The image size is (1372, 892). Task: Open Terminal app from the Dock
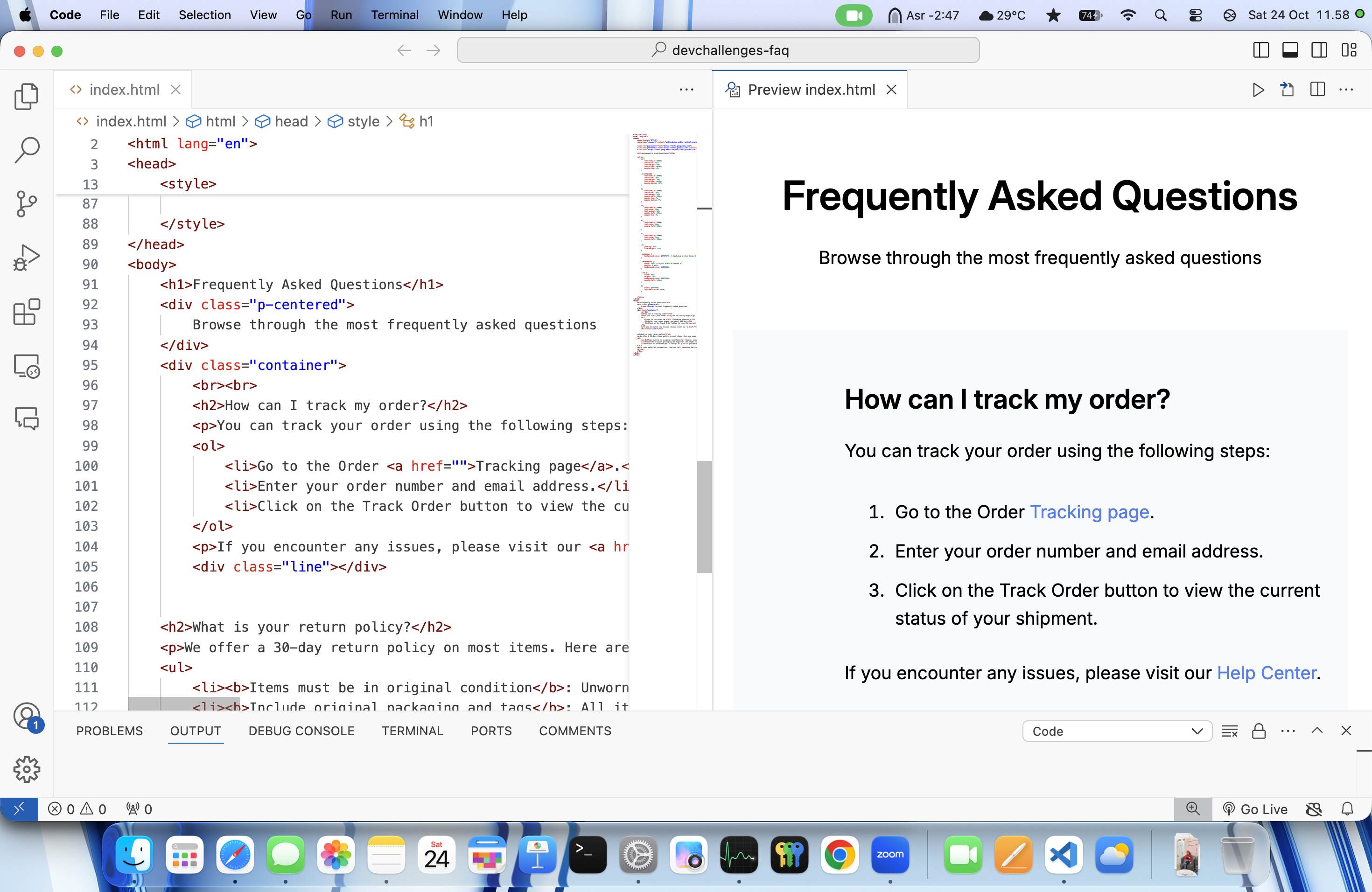[588, 855]
